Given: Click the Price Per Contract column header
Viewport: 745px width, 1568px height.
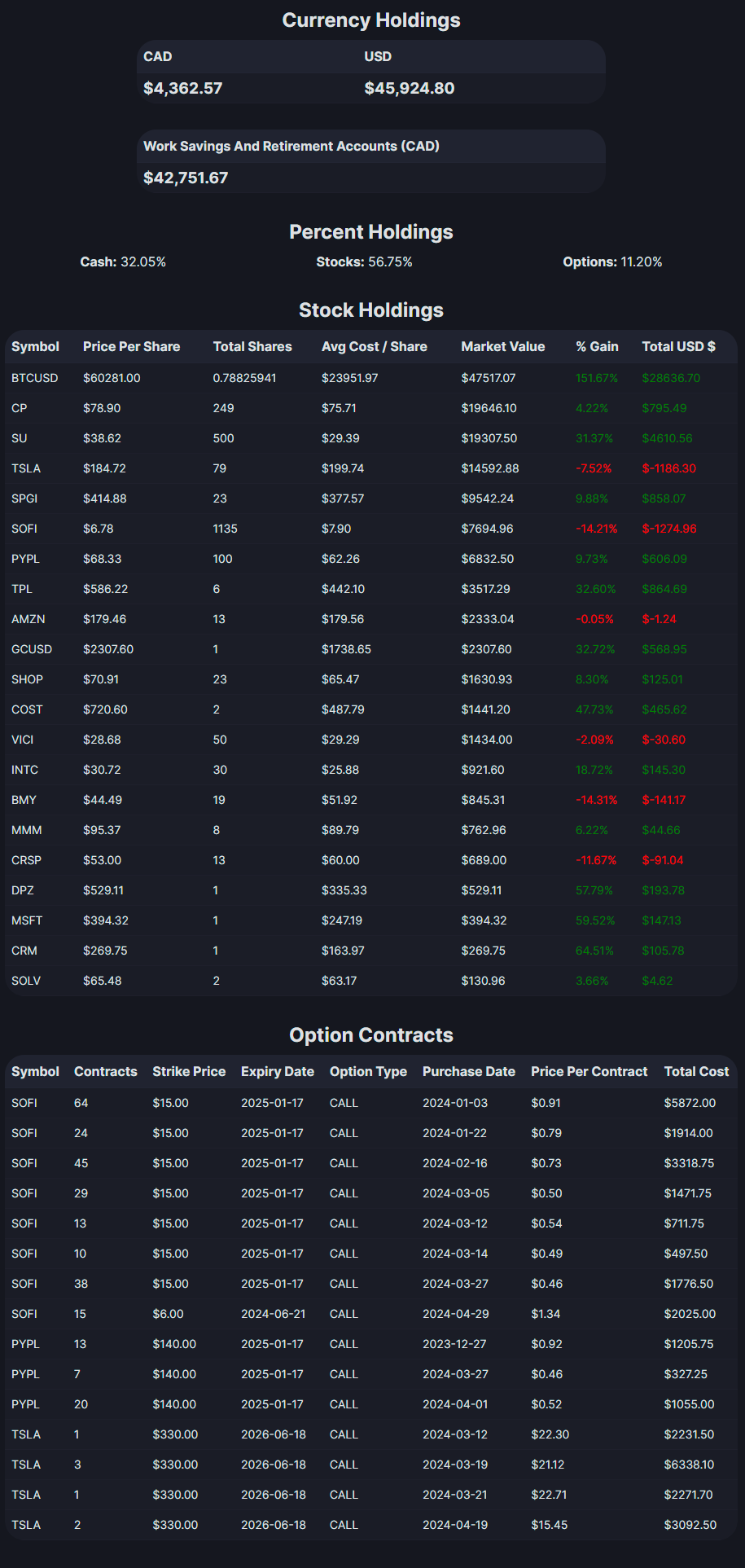Looking at the screenshot, I should pos(589,1072).
